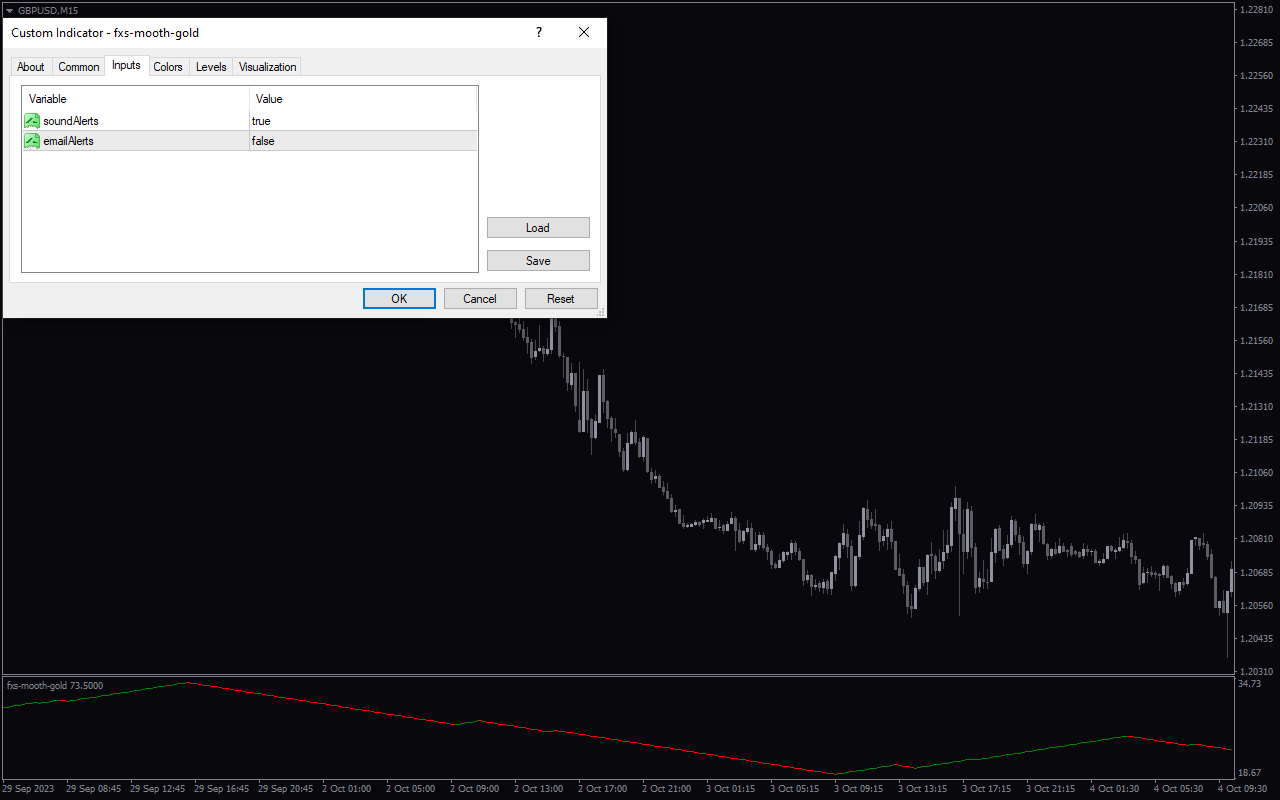
Task: Click the 2 Oct 01:00 time label
Action: click(x=347, y=789)
